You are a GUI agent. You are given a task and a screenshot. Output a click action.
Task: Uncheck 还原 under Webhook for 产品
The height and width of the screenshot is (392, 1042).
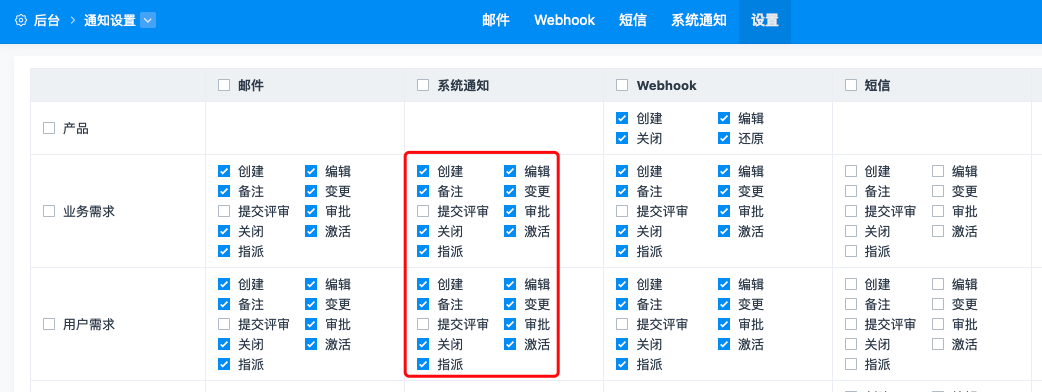tap(724, 138)
